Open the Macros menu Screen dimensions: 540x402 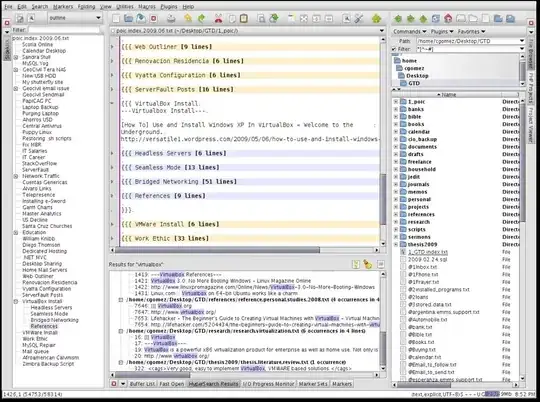coord(147,7)
